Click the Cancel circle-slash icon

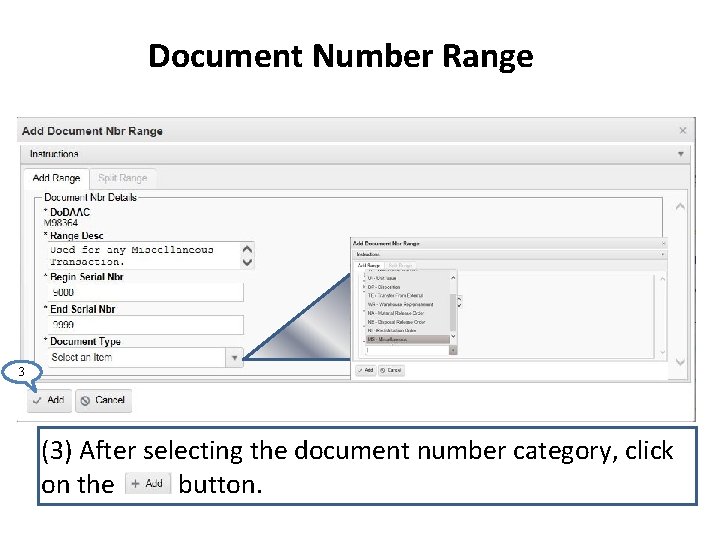(x=85, y=401)
